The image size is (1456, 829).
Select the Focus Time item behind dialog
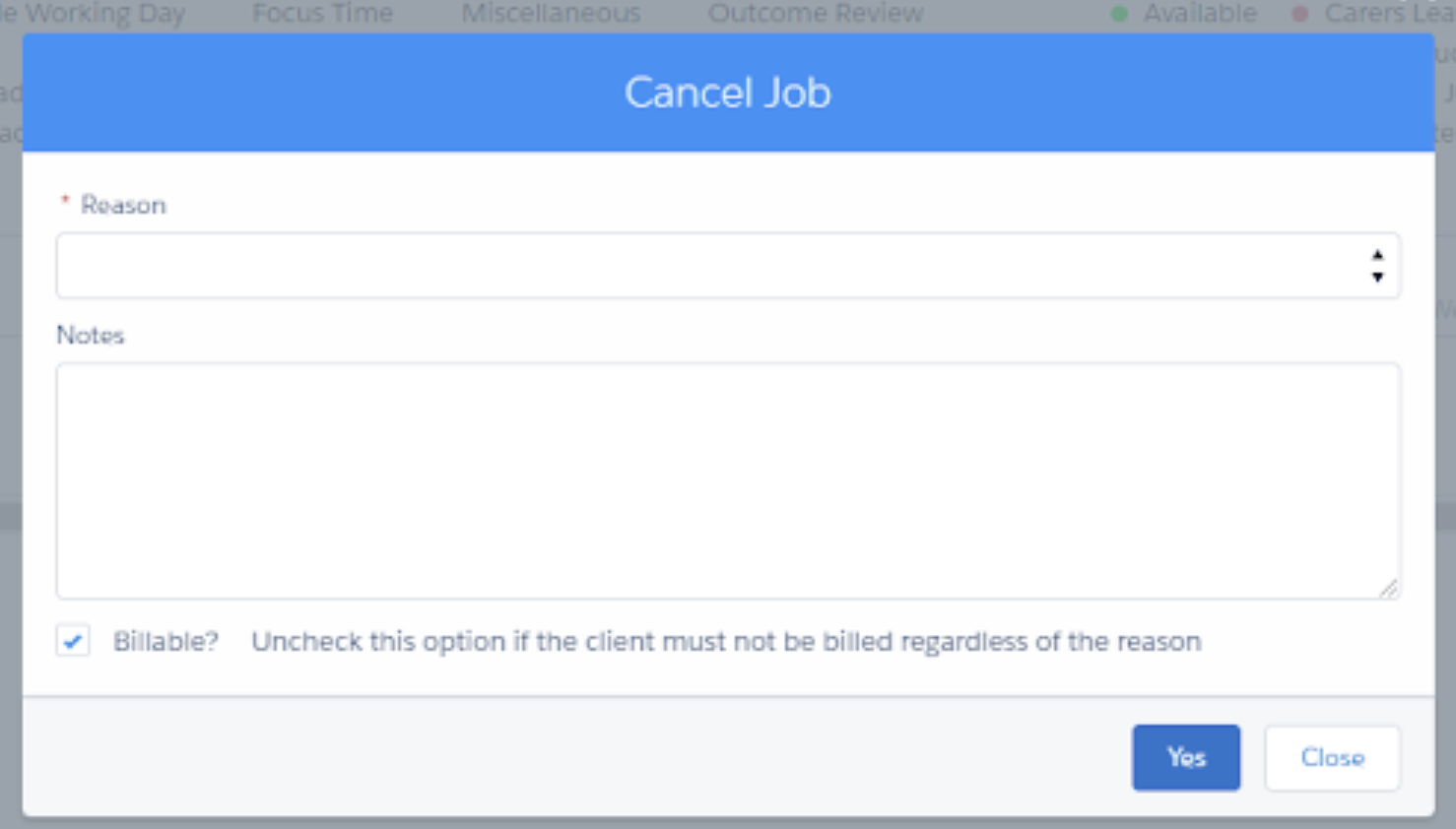coord(322,13)
